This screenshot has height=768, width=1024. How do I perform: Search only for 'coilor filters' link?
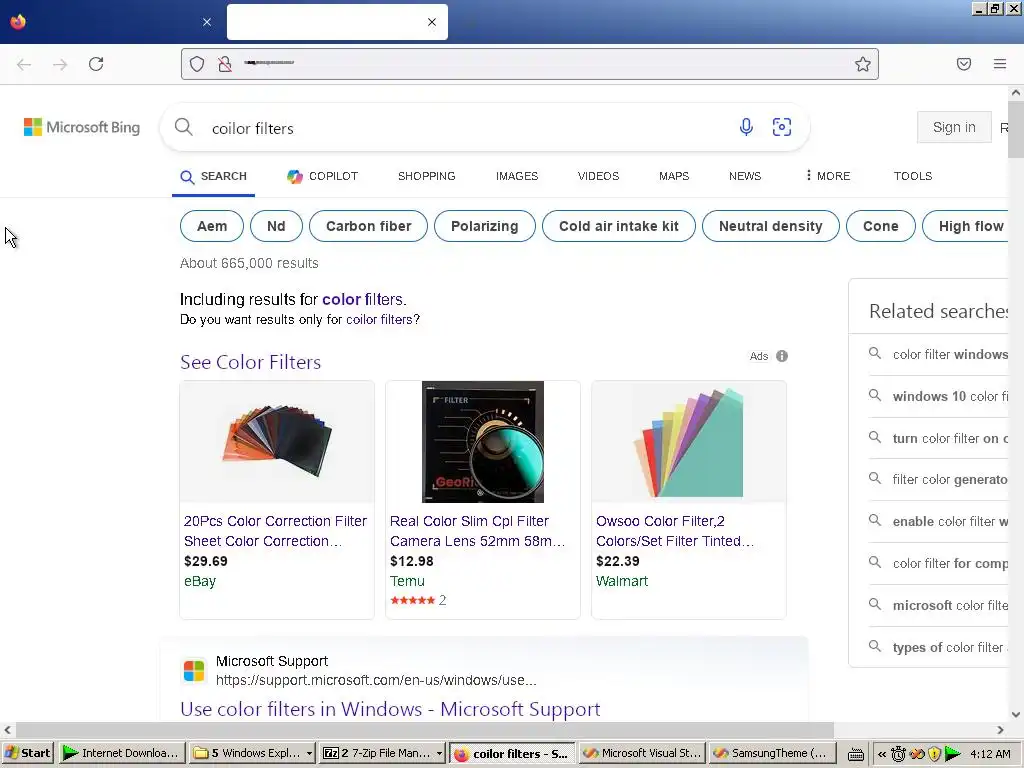(379, 319)
